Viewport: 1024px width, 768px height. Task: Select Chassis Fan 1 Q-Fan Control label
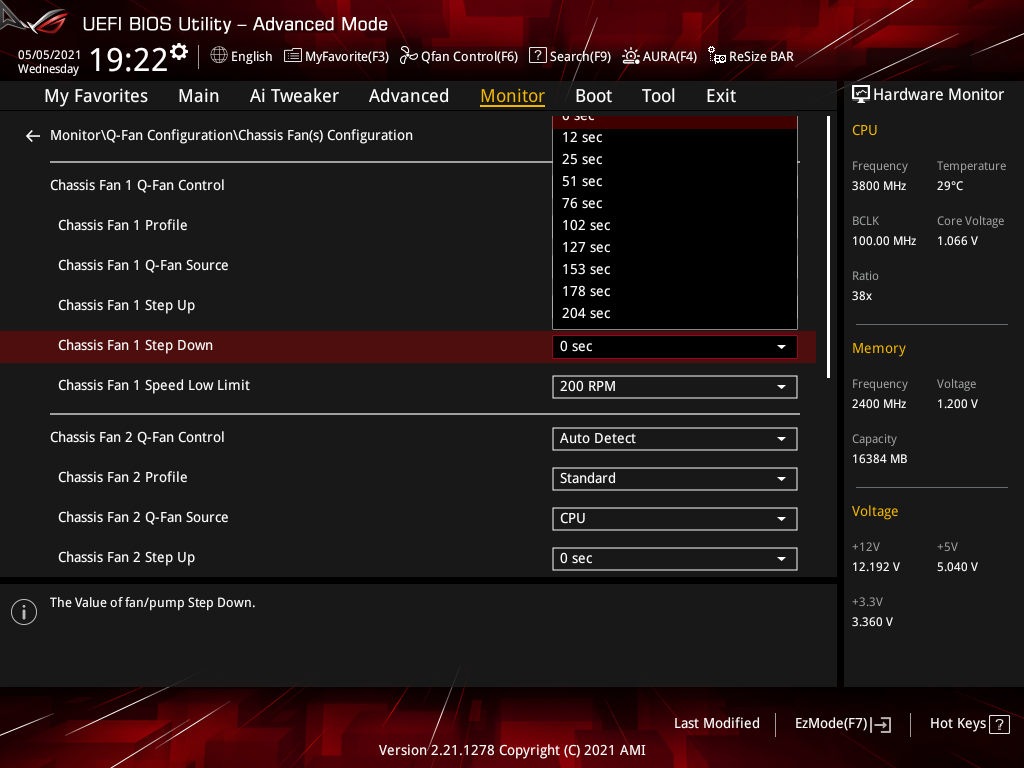tap(137, 185)
